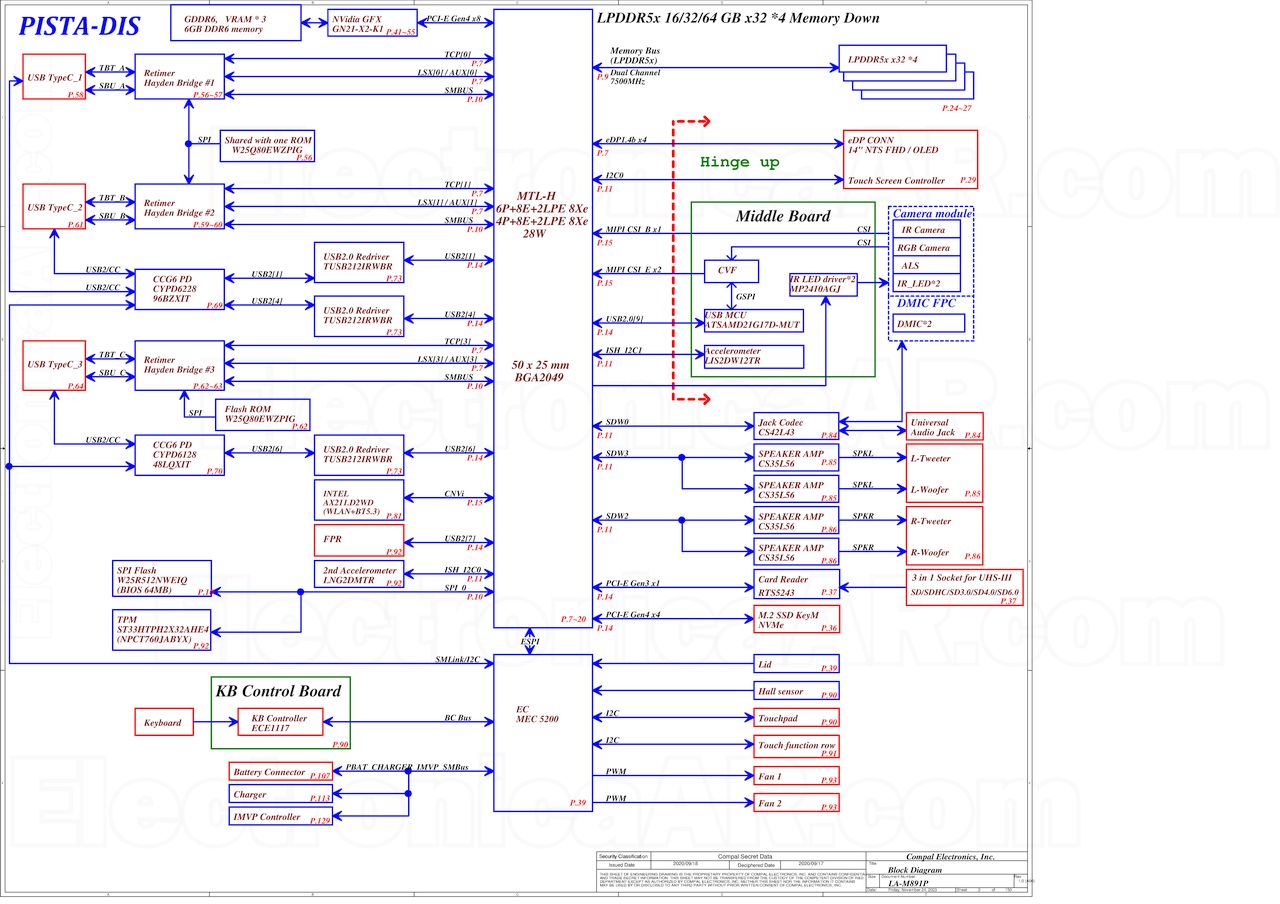The image size is (1280, 904).
Task: Click 'Compal Electronics, Inc.' in title block
Action: tap(950, 857)
